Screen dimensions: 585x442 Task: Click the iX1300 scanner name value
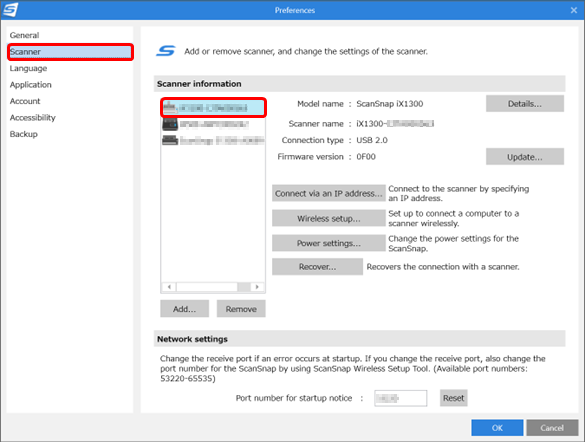point(395,123)
